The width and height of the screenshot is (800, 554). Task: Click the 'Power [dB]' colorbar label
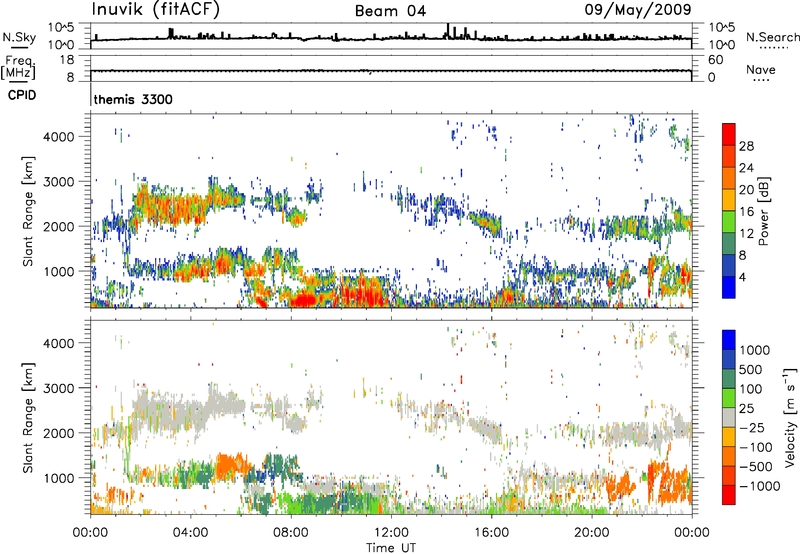(763, 211)
